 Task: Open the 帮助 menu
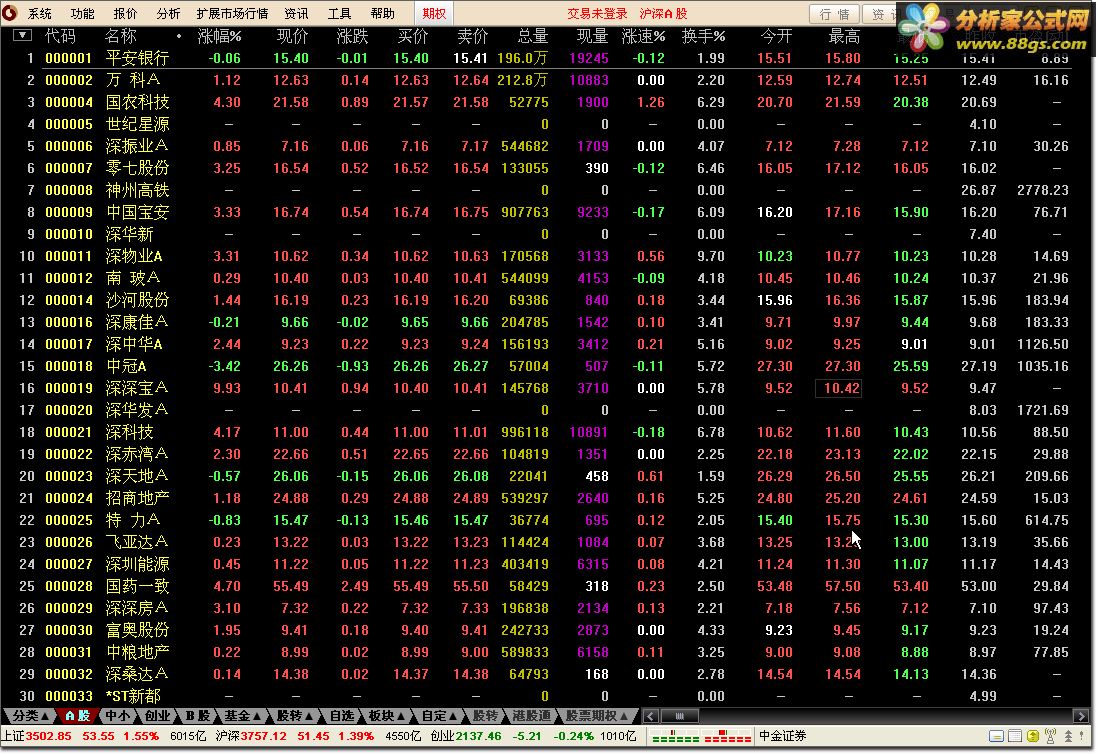tap(382, 13)
